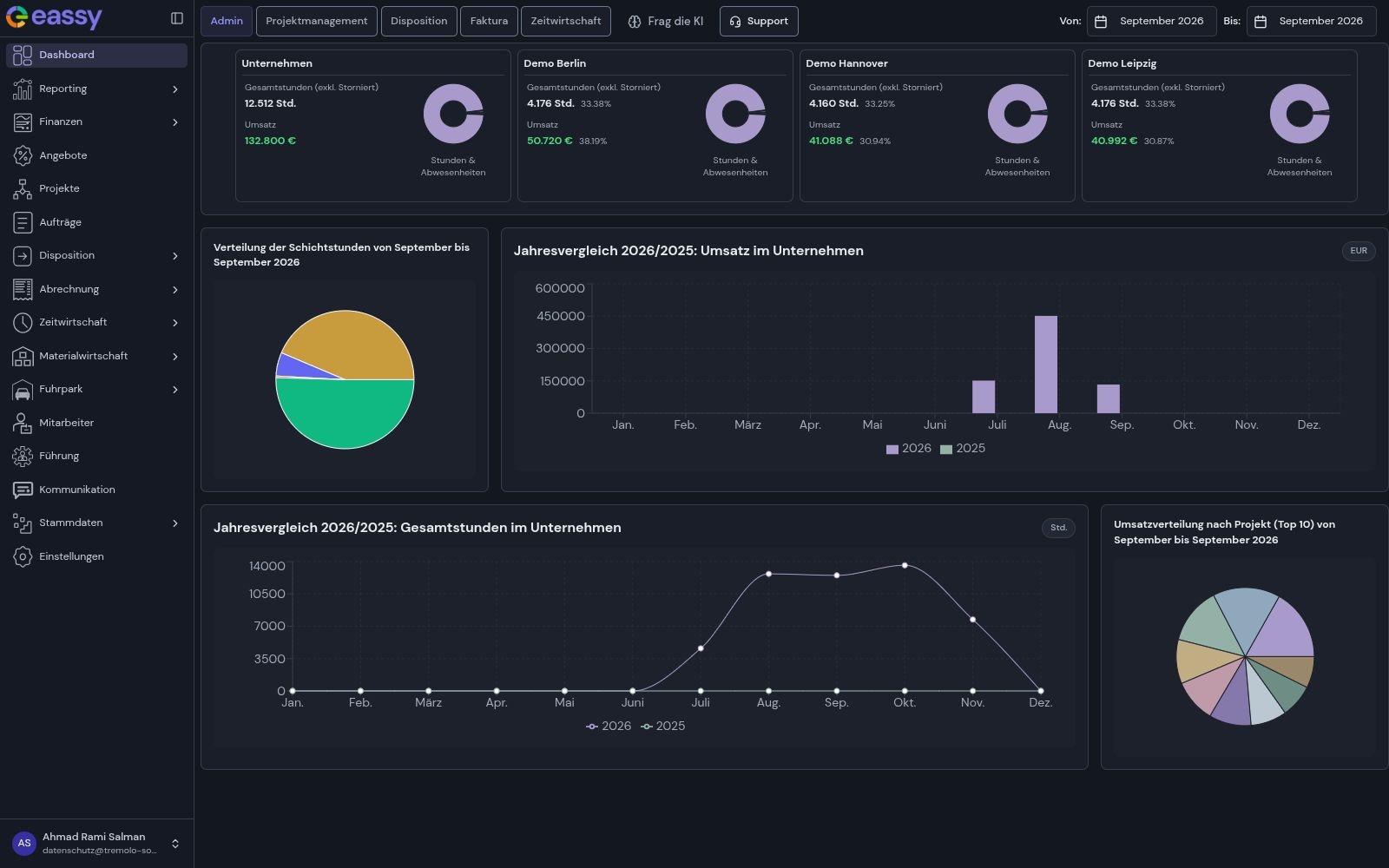
Task: Click the Aufträge document icon
Action: click(23, 222)
